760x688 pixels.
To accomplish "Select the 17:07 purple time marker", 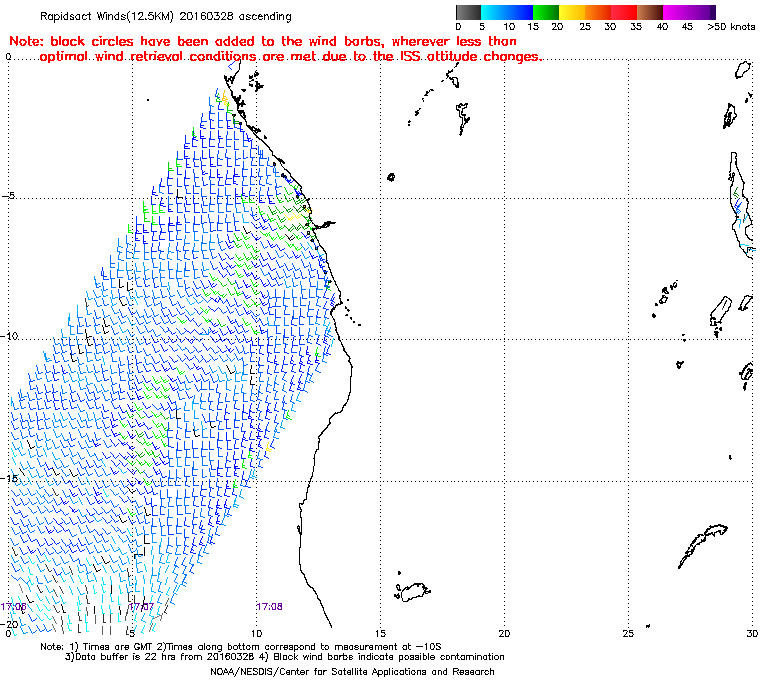I will (x=141, y=607).
